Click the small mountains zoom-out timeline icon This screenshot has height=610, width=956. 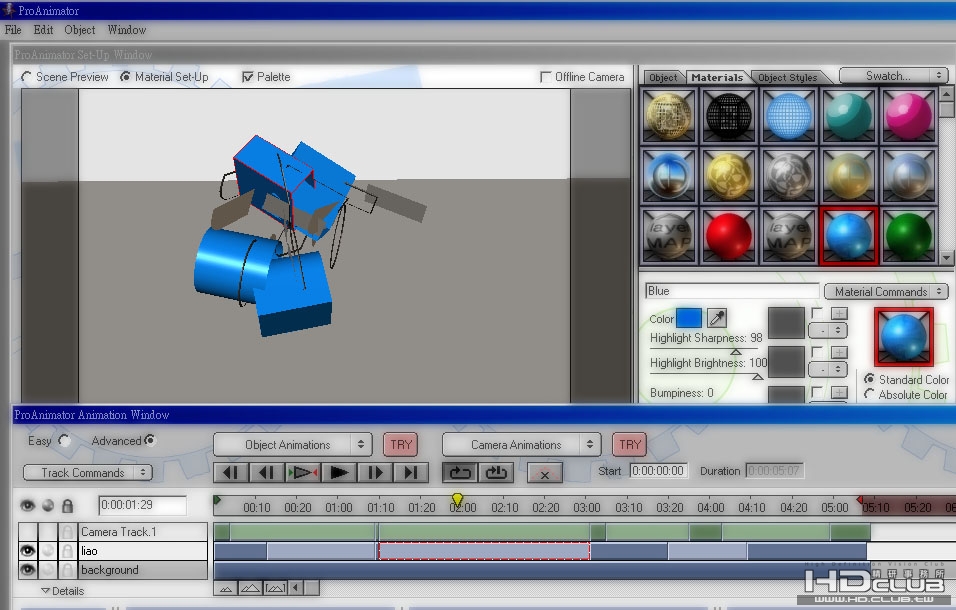click(226, 589)
